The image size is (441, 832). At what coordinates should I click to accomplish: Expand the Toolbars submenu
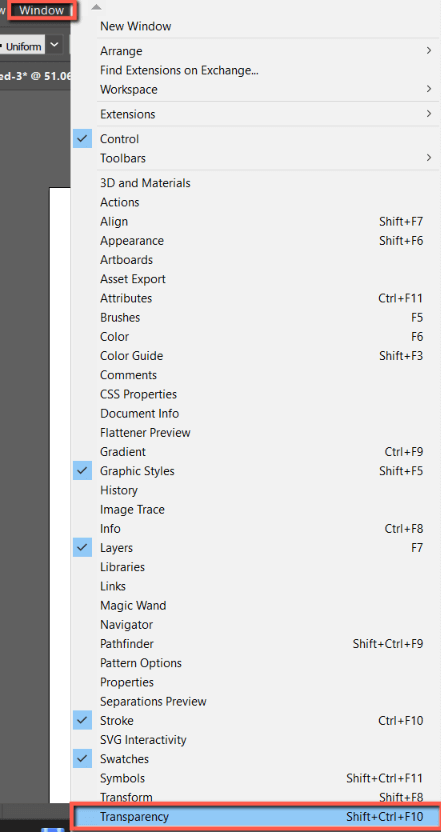(256, 158)
